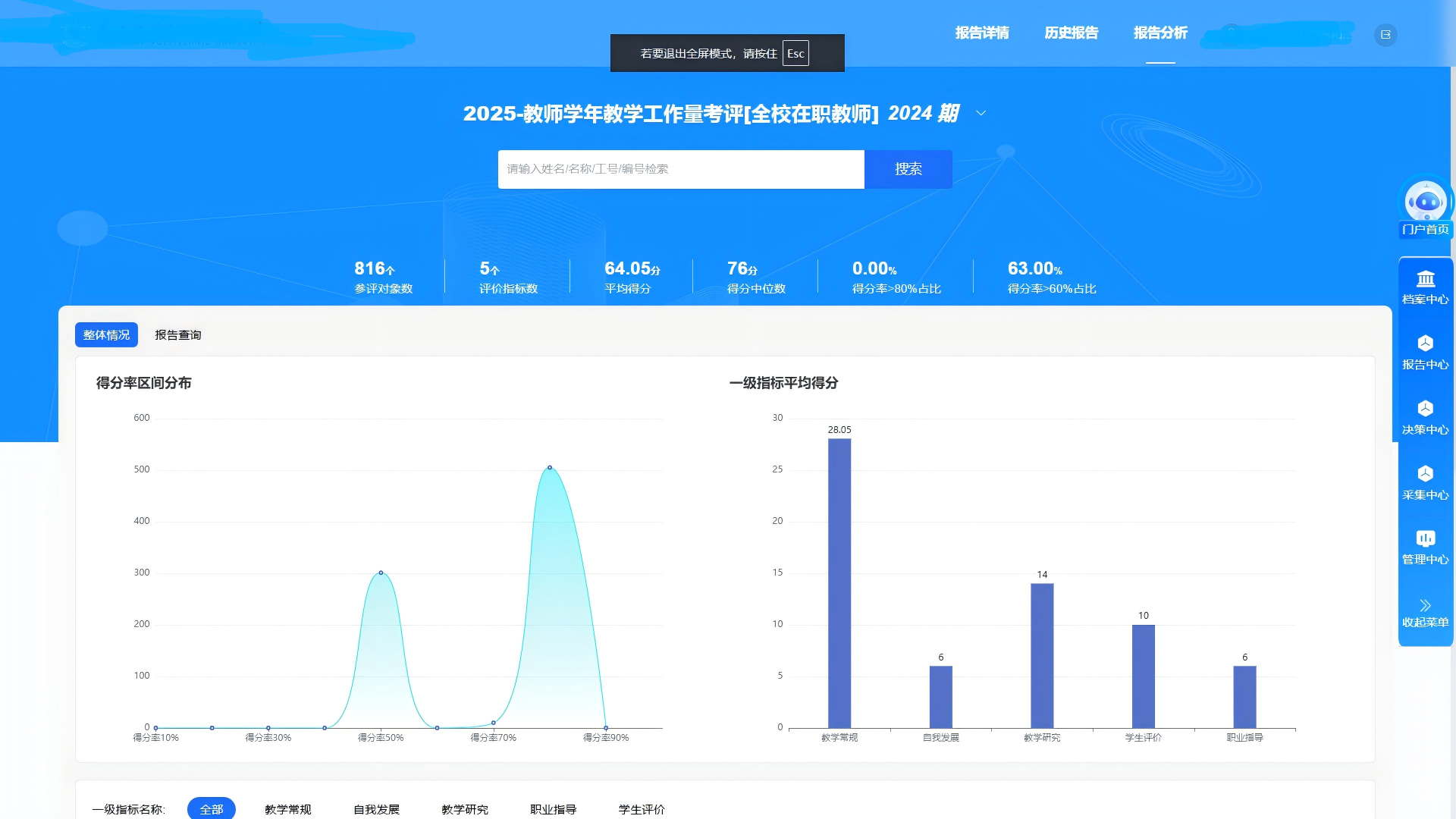Open the 2024 期 period selector
The width and height of the screenshot is (1456, 819).
(x=924, y=113)
